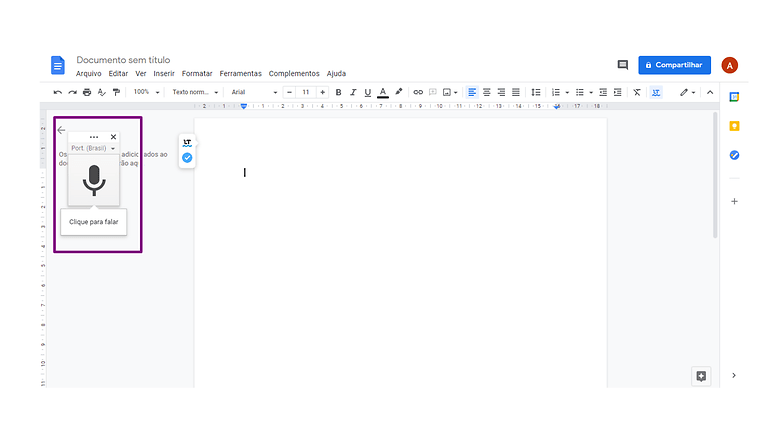Open the account avatar menu
This screenshot has width=782, height=440.
729,65
